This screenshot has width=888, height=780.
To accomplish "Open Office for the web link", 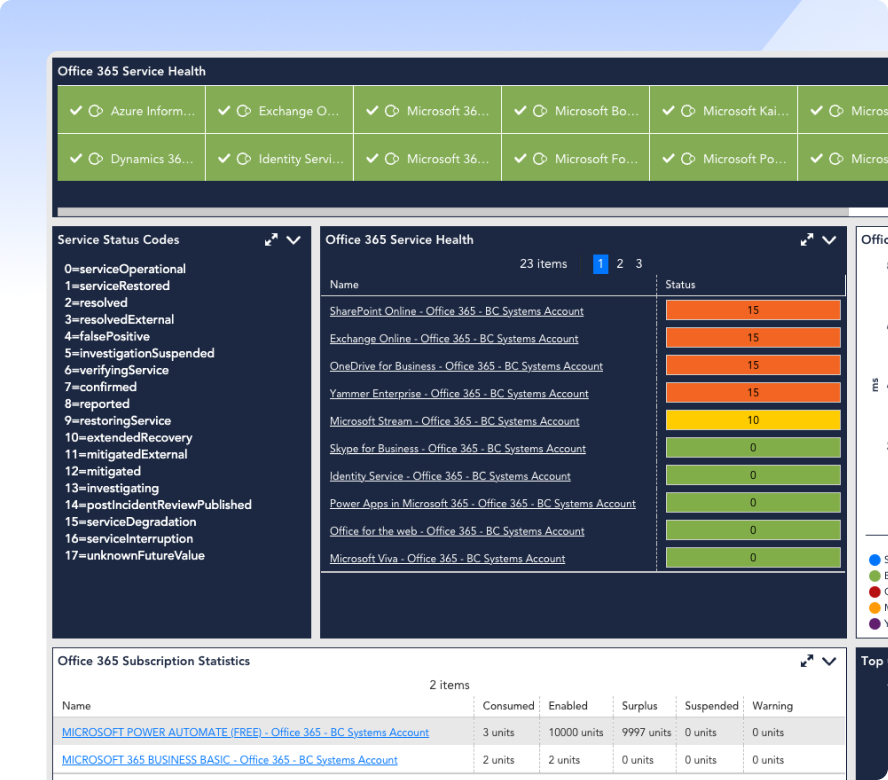I will (x=457, y=531).
